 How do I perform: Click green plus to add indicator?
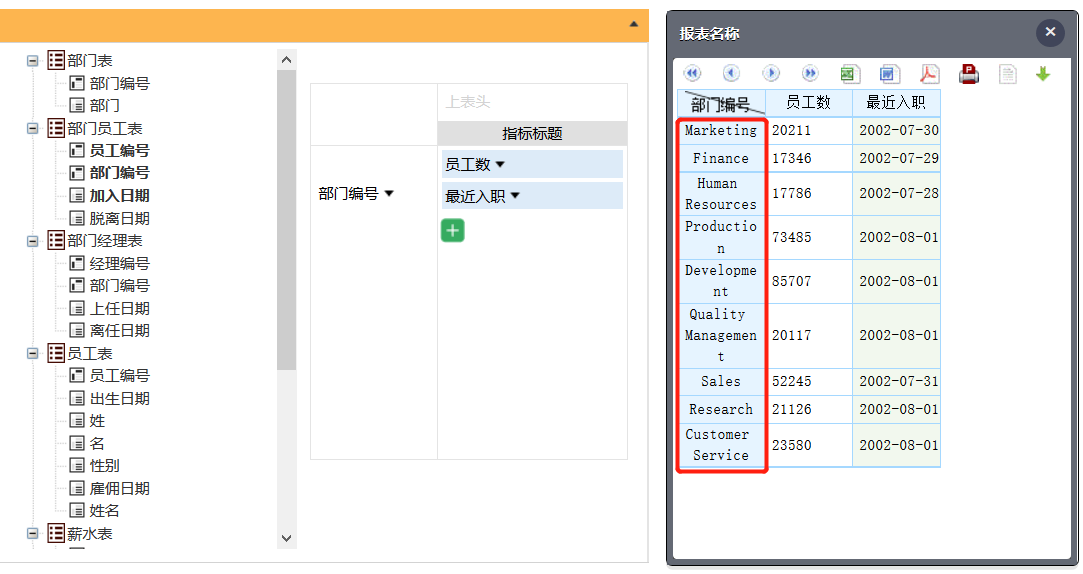coord(453,231)
